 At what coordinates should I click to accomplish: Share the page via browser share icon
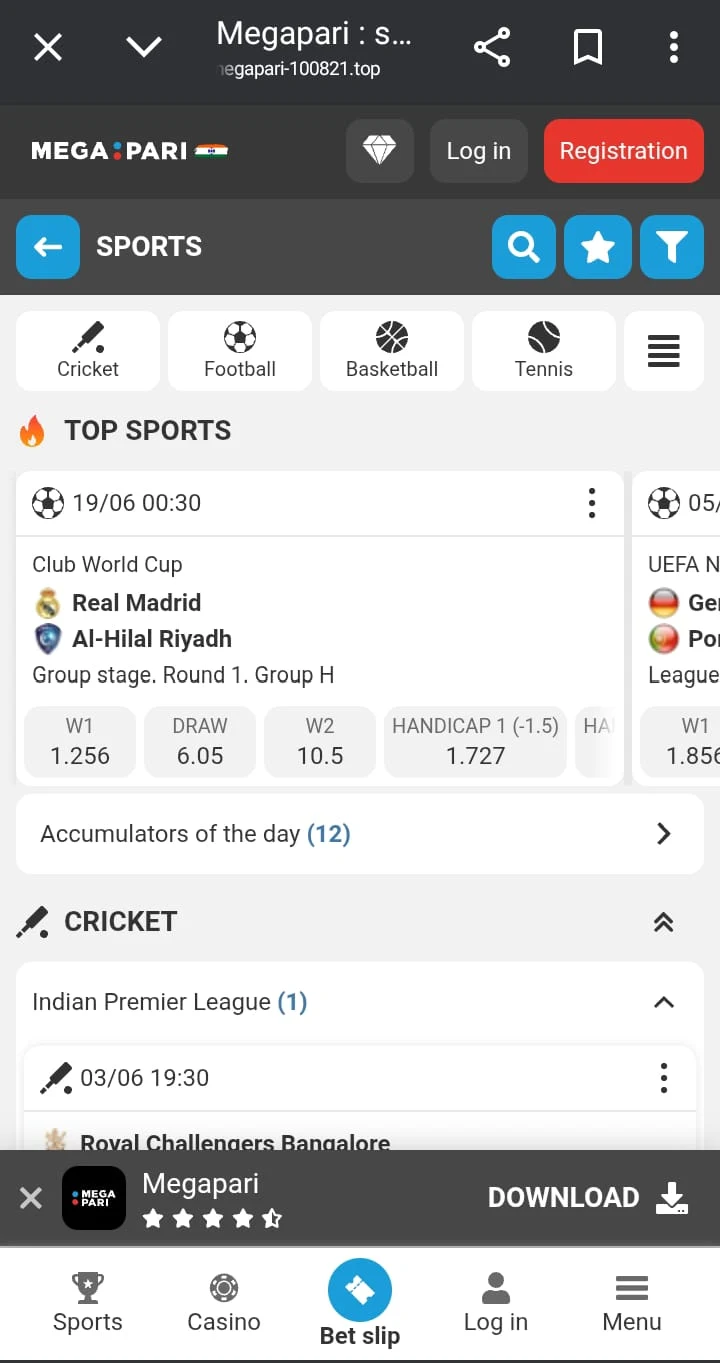pos(491,47)
